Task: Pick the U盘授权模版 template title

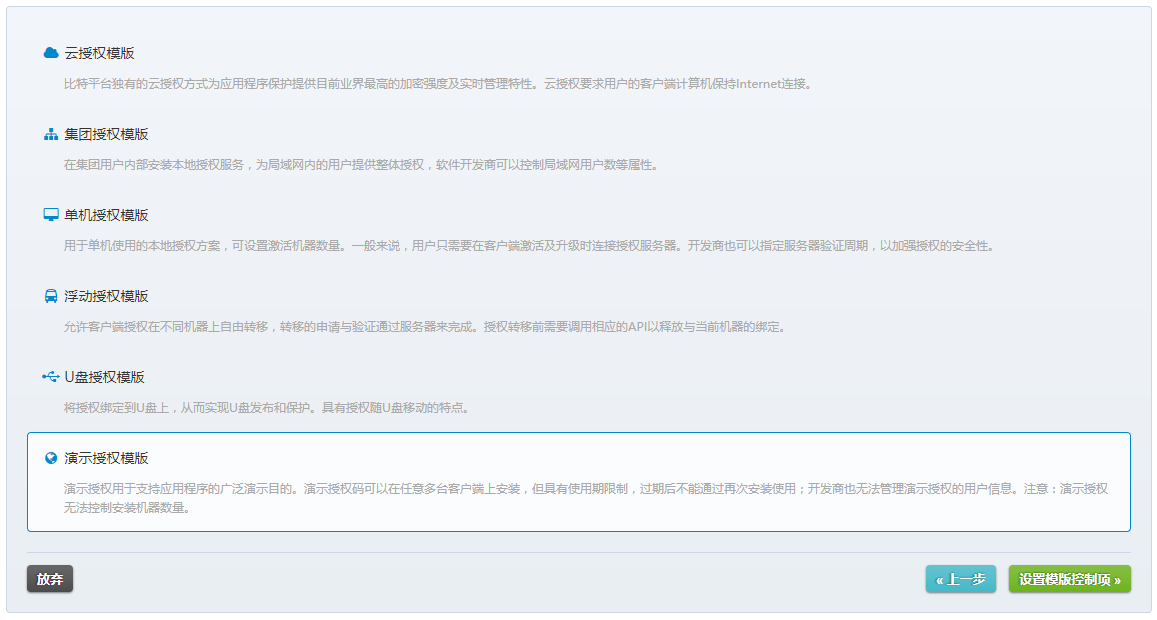Action: pyautogui.click(x=104, y=377)
